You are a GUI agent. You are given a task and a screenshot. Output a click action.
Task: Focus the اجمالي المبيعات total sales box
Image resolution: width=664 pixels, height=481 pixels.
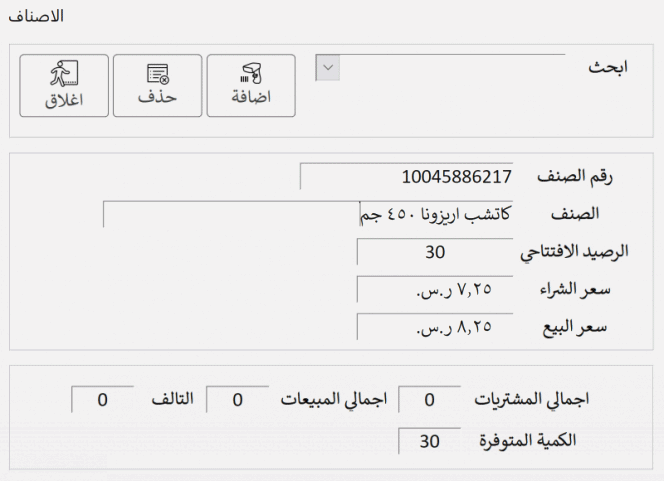(237, 400)
